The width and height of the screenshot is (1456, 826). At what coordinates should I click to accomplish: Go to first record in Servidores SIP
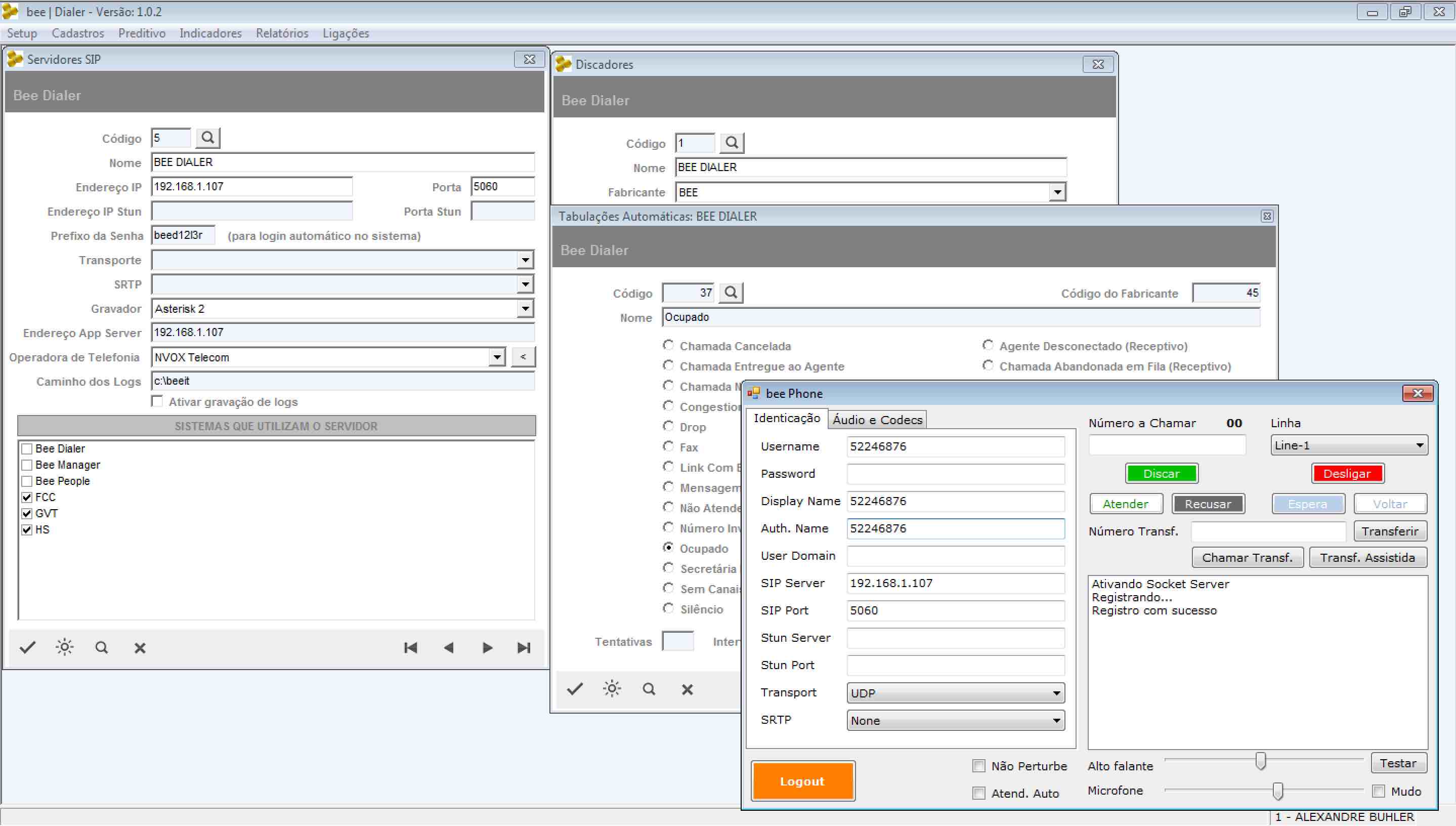[x=410, y=648]
